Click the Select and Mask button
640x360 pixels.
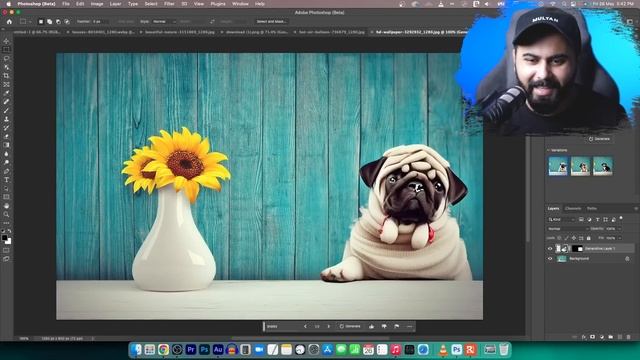coord(271,21)
